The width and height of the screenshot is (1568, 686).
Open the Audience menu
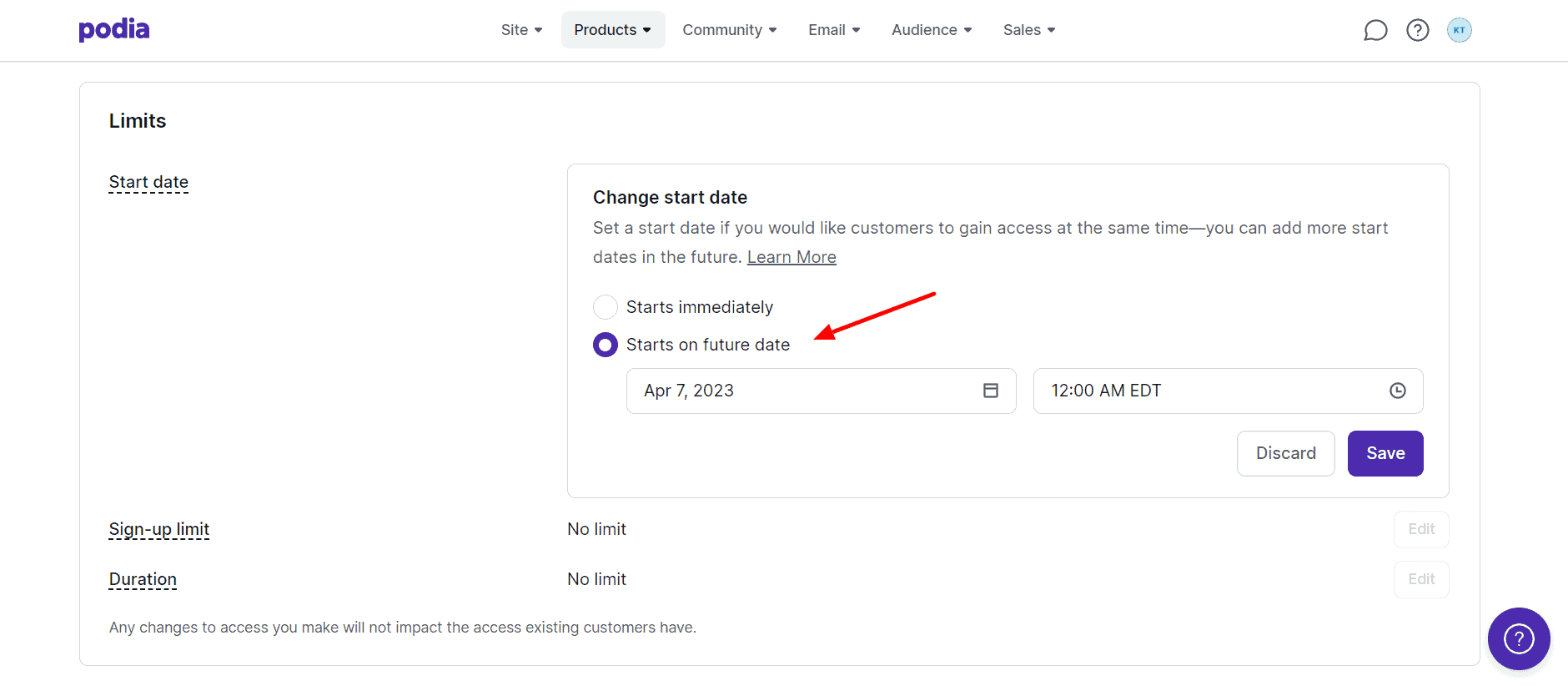[931, 30]
